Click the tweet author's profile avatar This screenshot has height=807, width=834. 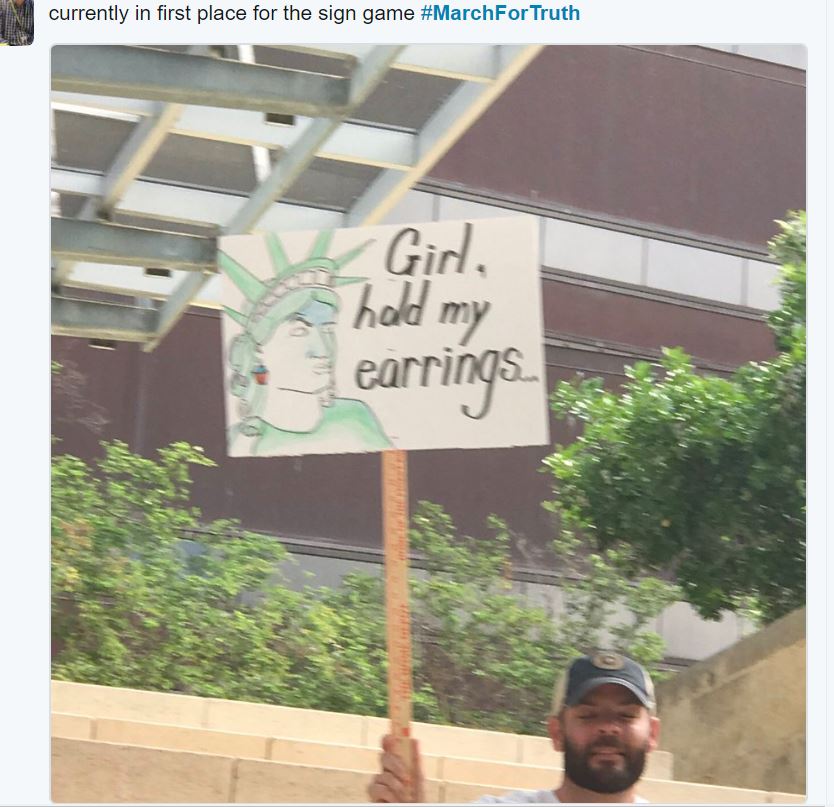pos(16,22)
